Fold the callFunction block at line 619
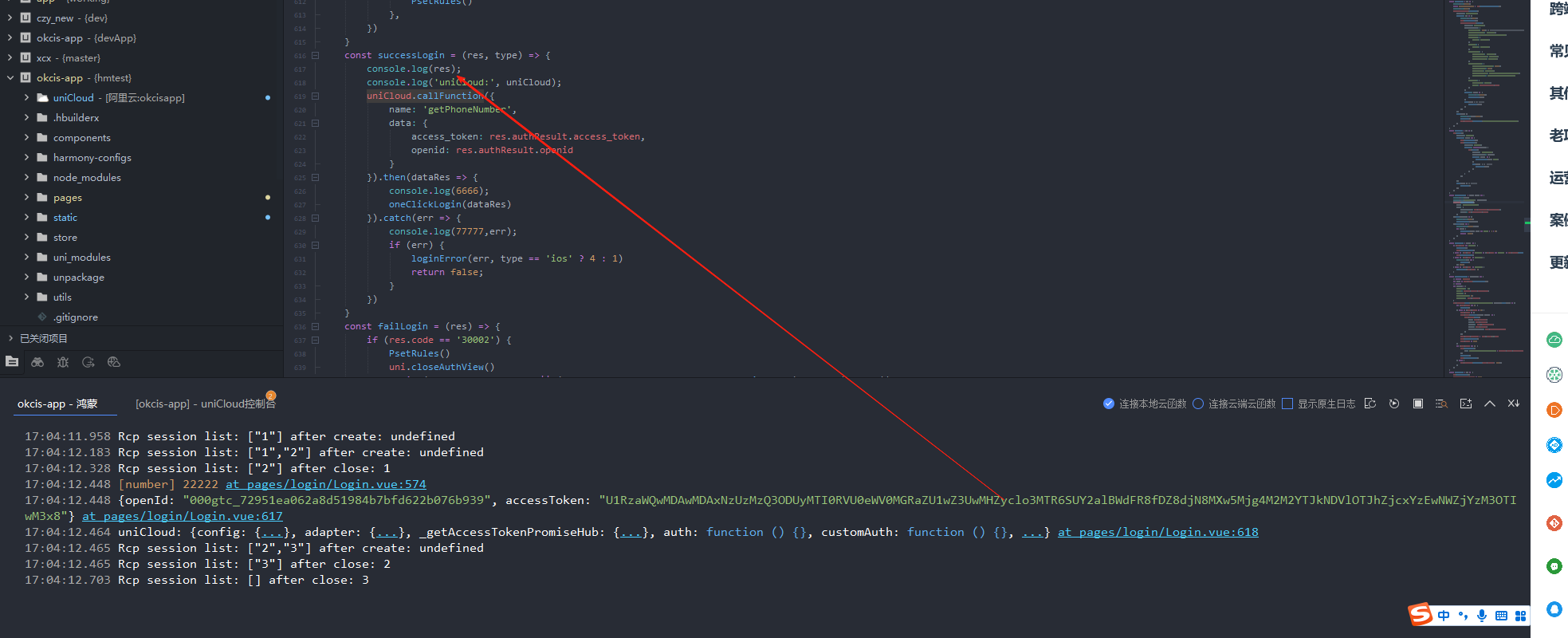The height and width of the screenshot is (638, 1568). point(316,96)
